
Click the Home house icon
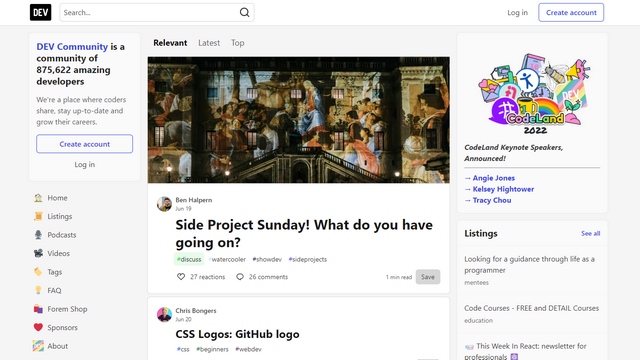(38, 198)
